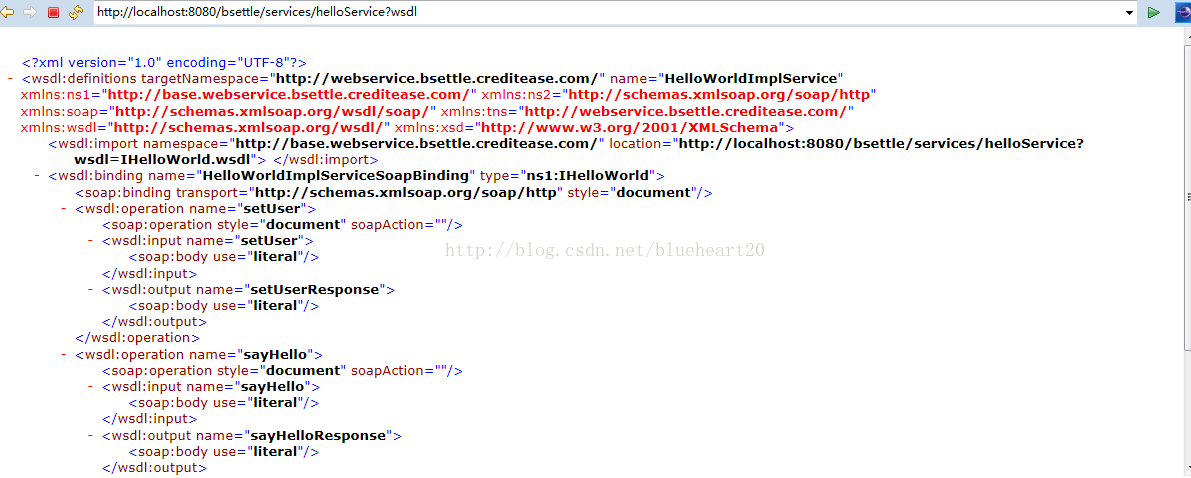Go back with the left arrow icon
The width and height of the screenshot is (1191, 478).
click(x=8, y=12)
